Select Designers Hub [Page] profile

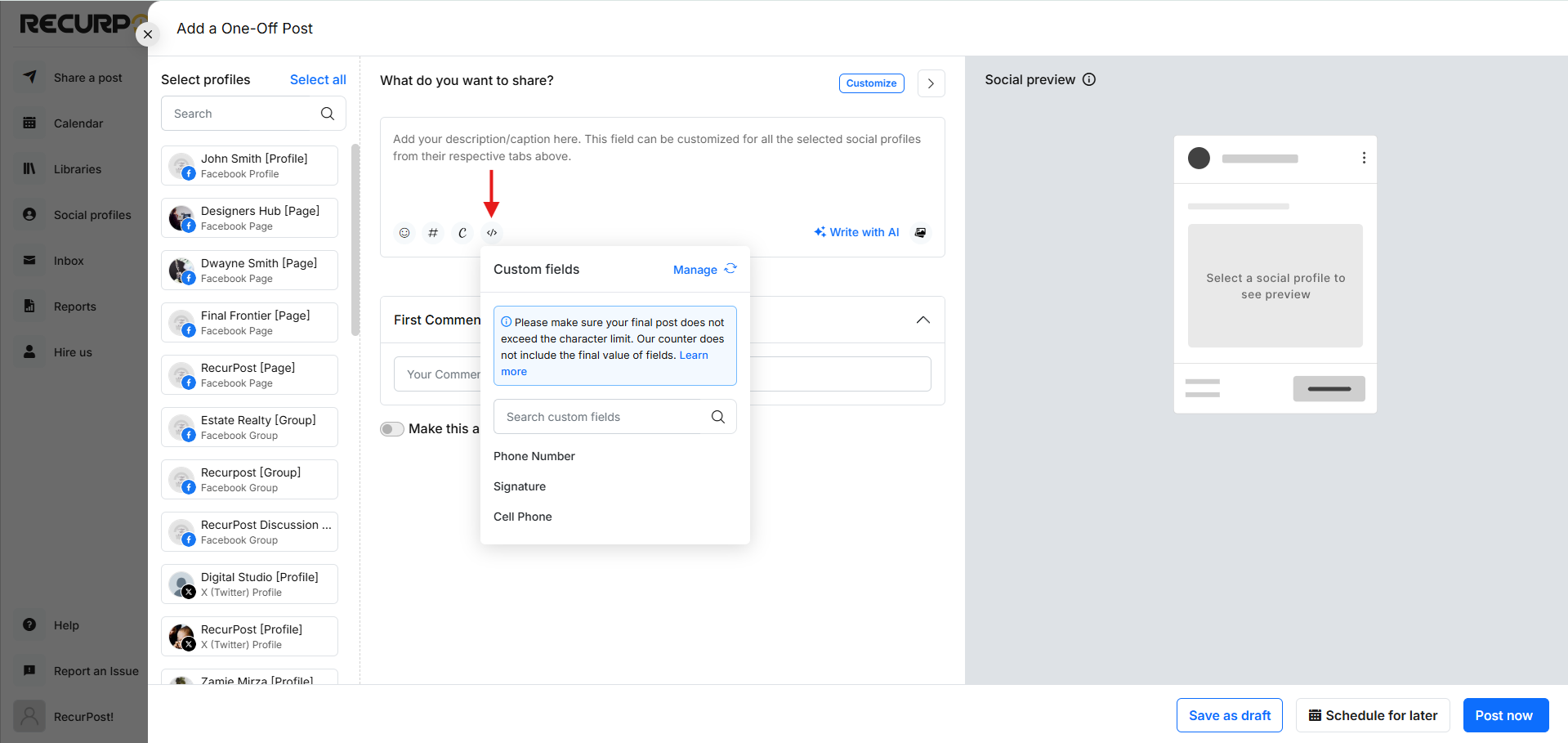[x=249, y=218]
